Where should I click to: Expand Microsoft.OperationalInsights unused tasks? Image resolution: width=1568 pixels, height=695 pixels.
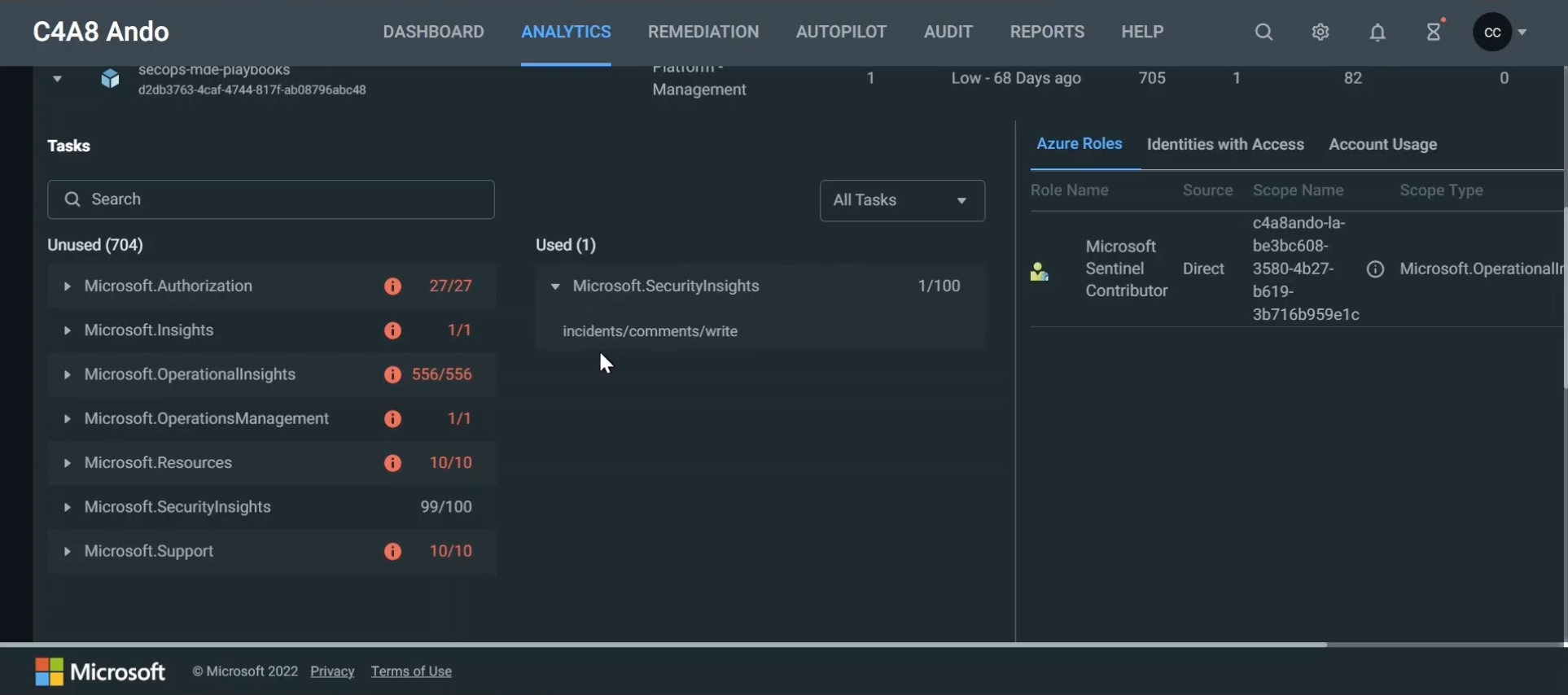67,374
